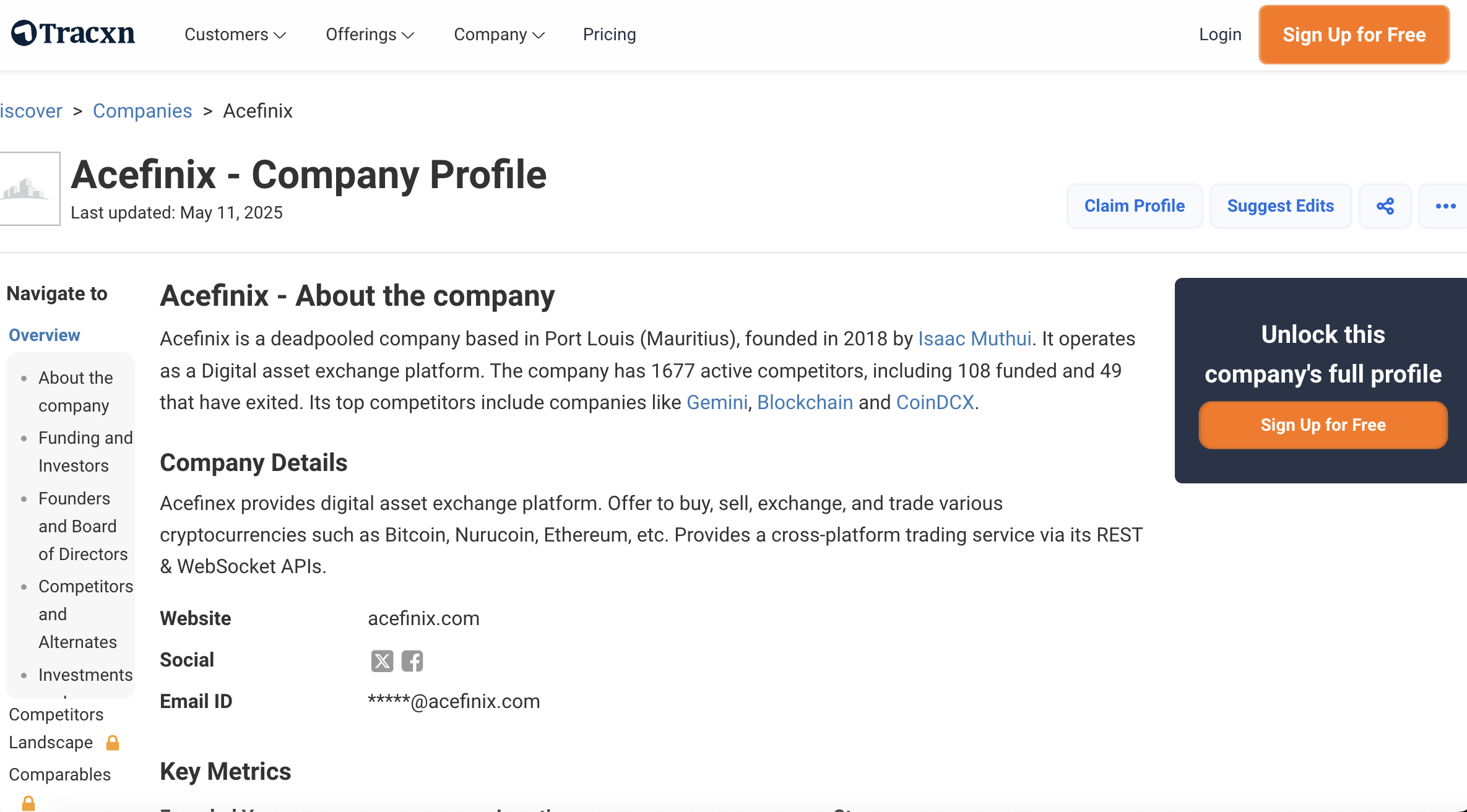Image resolution: width=1467 pixels, height=812 pixels.
Task: Click the Suggest Edits button
Action: 1280,205
